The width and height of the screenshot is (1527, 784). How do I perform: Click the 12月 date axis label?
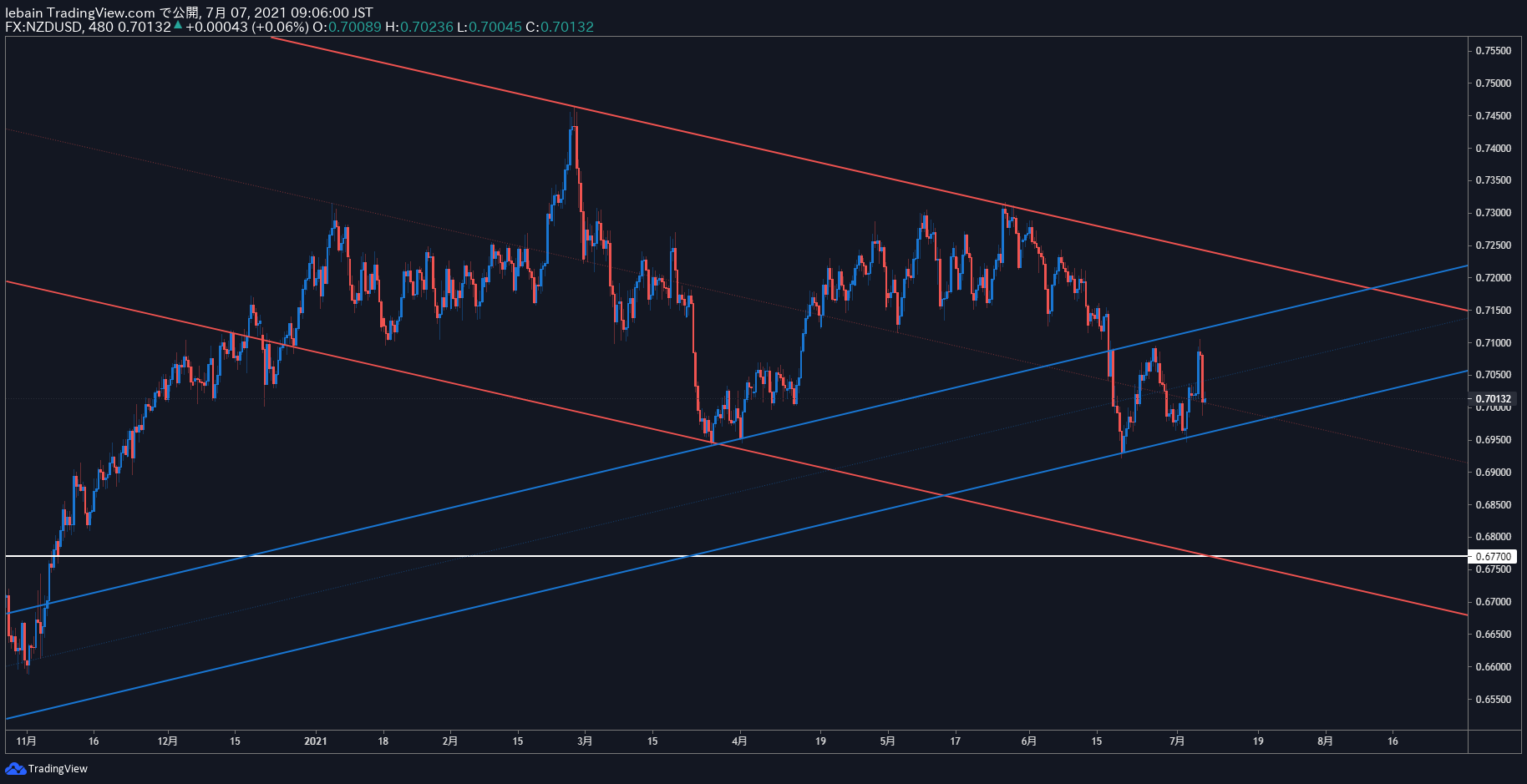point(168,741)
